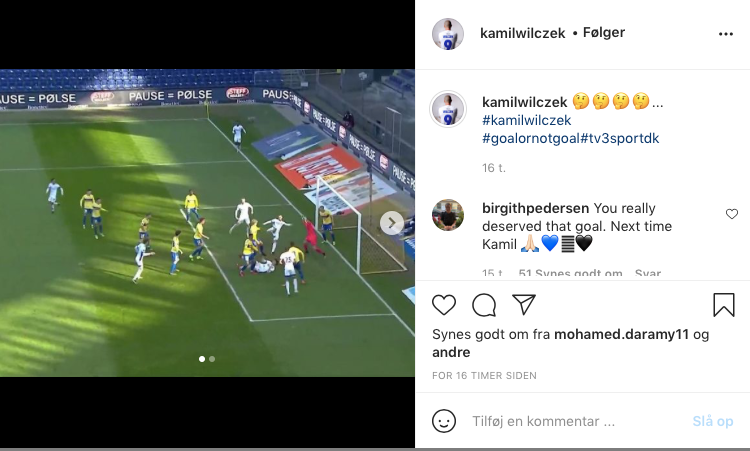Like the post with the heart icon

point(444,305)
